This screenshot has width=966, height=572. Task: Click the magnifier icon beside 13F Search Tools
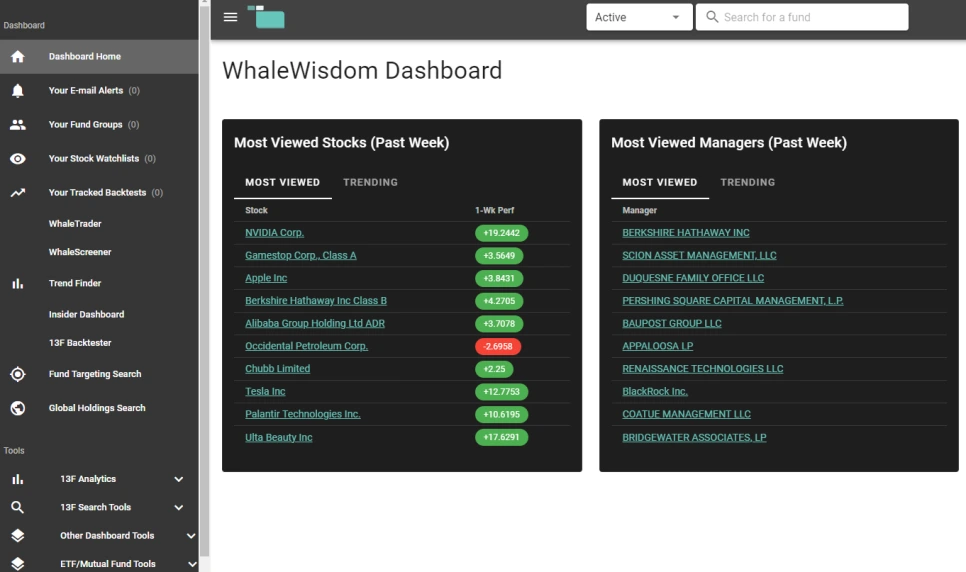tap(18, 507)
